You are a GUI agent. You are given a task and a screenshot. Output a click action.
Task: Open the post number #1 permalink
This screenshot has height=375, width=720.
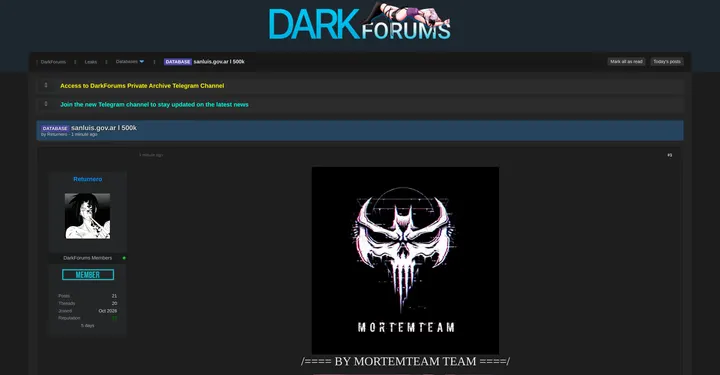[669, 155]
